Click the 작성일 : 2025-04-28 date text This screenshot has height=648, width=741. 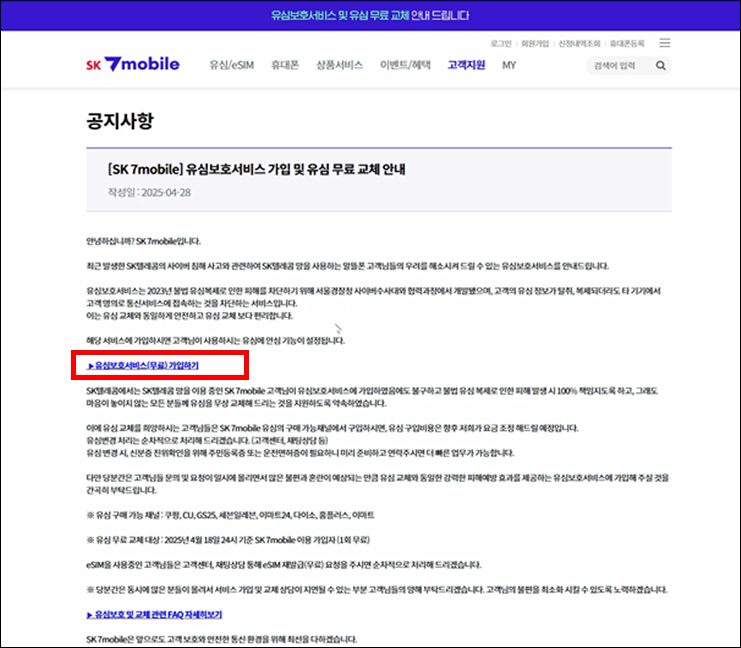click(149, 192)
